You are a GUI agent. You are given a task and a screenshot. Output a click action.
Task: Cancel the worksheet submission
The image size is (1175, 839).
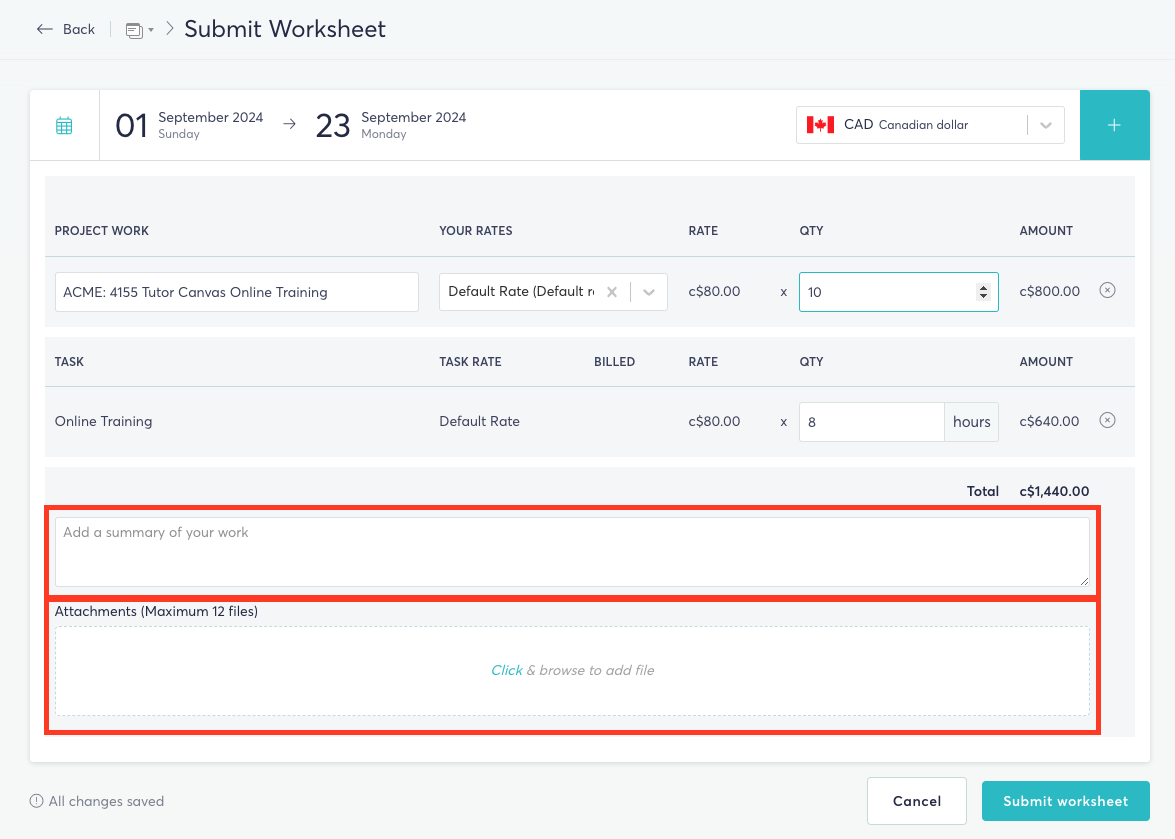coord(916,800)
